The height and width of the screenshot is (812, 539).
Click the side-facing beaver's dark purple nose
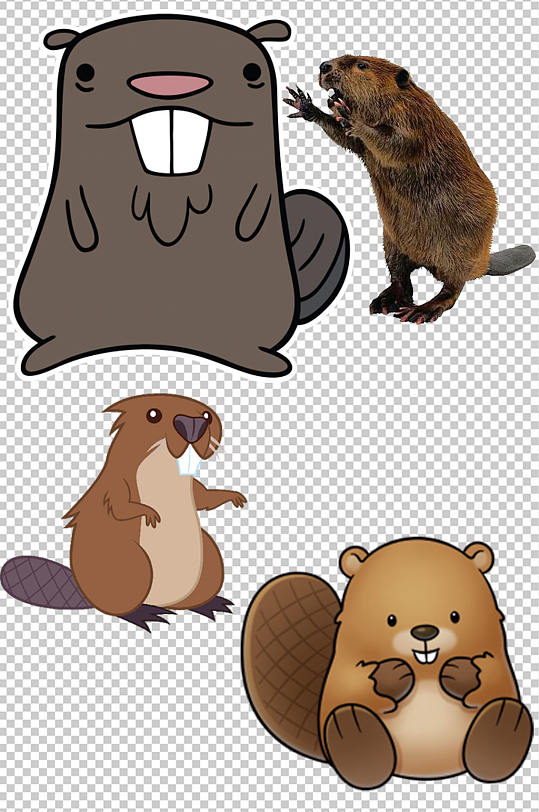click(191, 428)
